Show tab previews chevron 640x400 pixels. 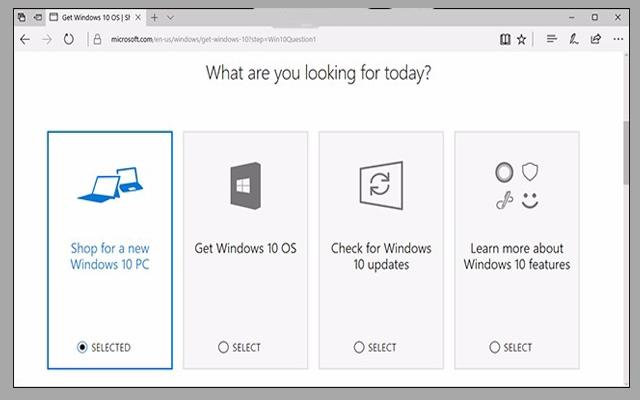tap(171, 18)
